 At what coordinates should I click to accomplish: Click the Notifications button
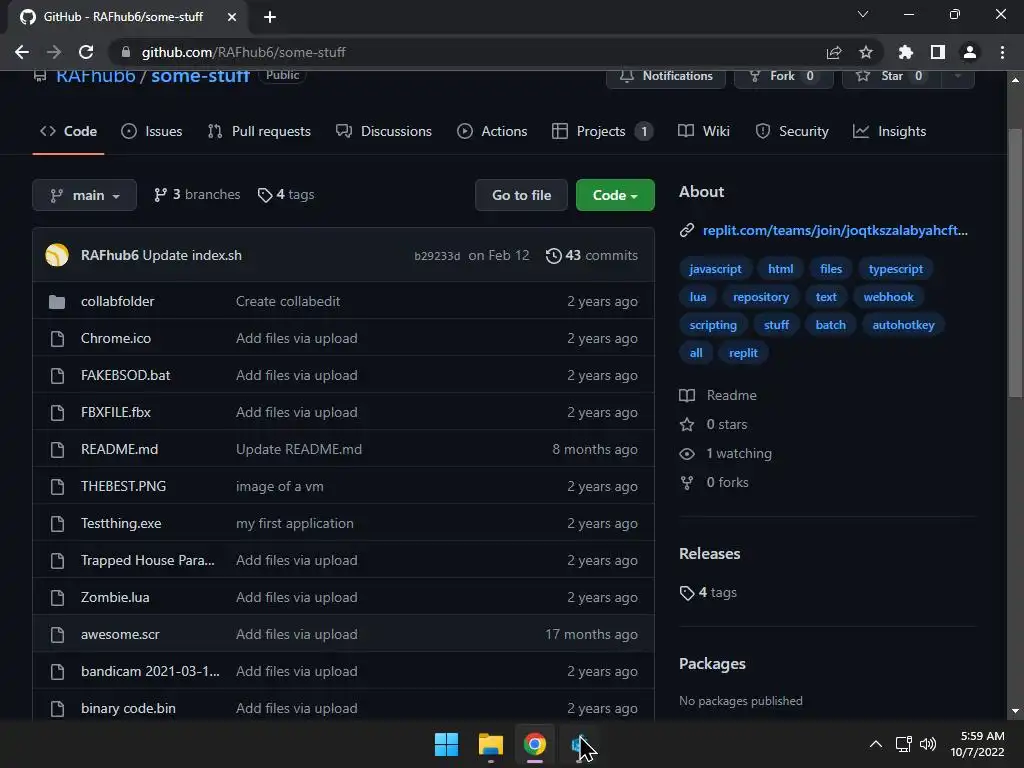coord(665,76)
